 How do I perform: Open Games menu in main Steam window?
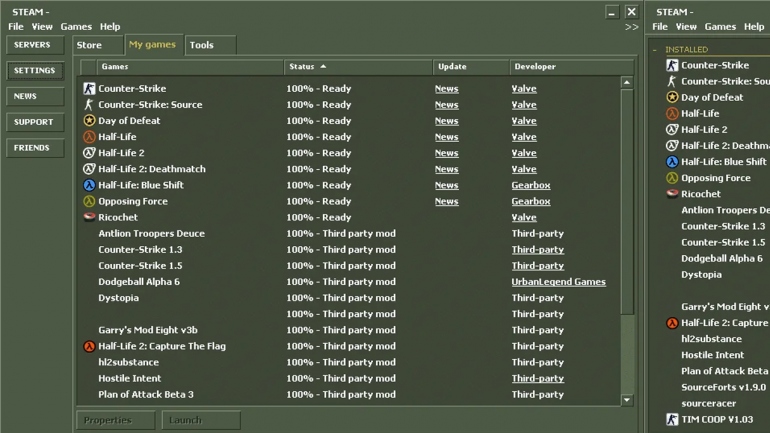[76, 27]
